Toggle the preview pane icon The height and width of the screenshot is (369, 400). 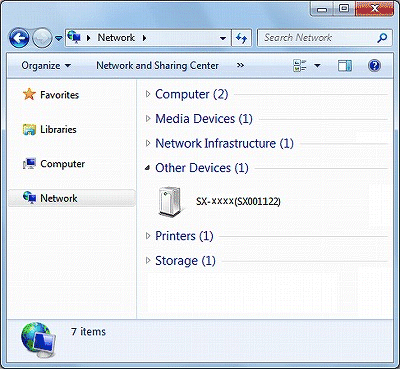tap(344, 66)
